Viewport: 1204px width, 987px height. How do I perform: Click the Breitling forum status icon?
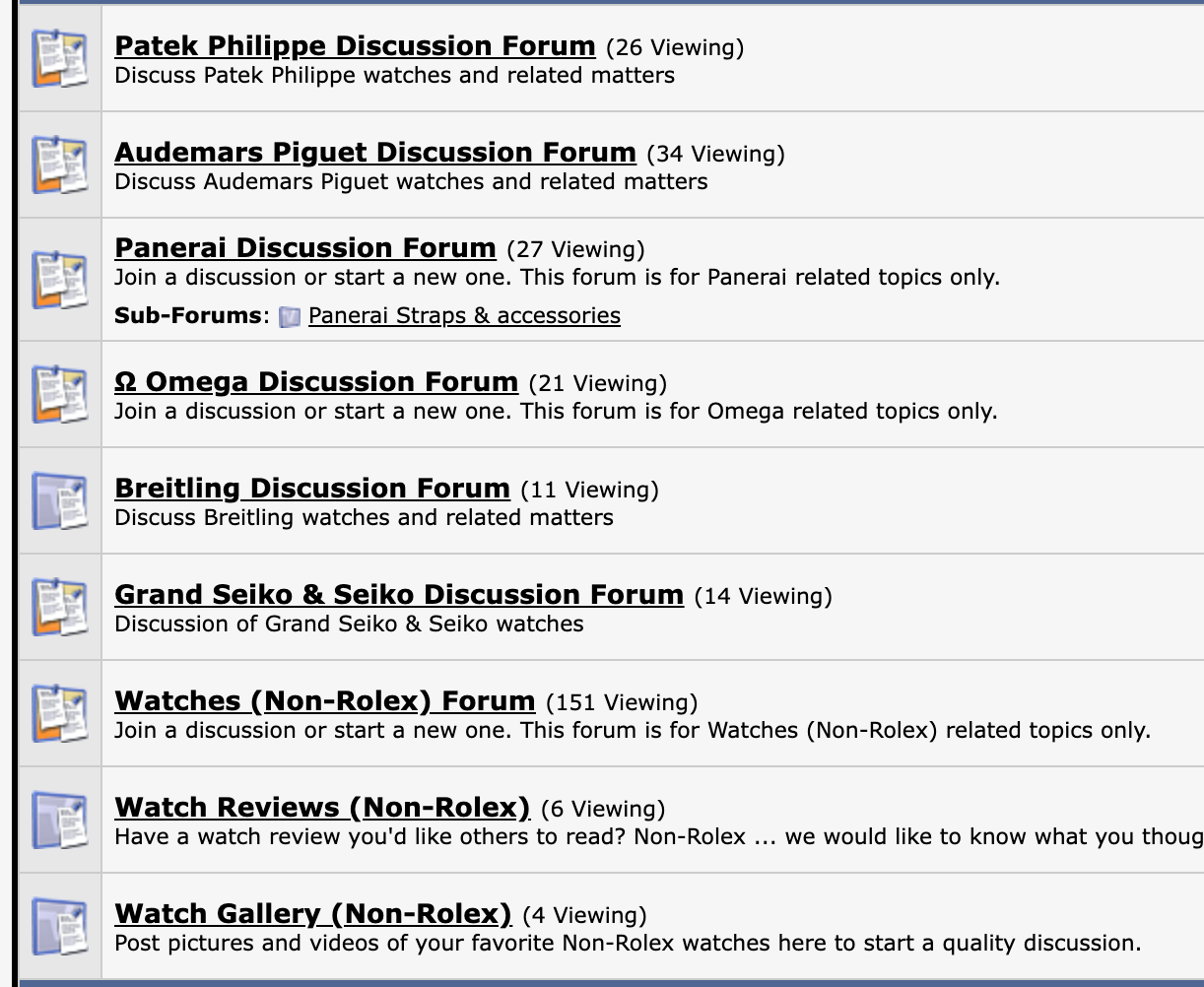pos(59,500)
